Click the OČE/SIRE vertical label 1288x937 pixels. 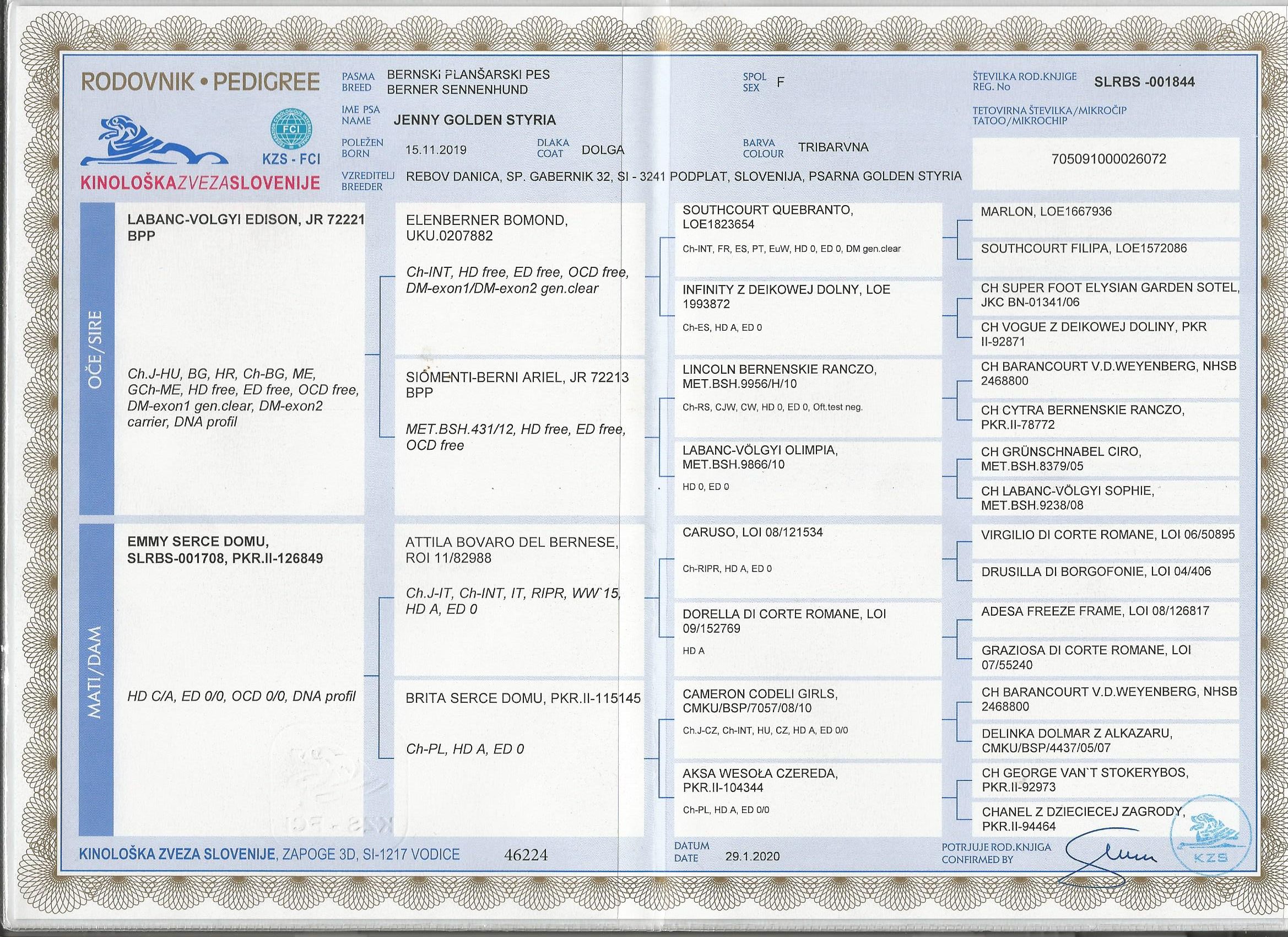95,349
